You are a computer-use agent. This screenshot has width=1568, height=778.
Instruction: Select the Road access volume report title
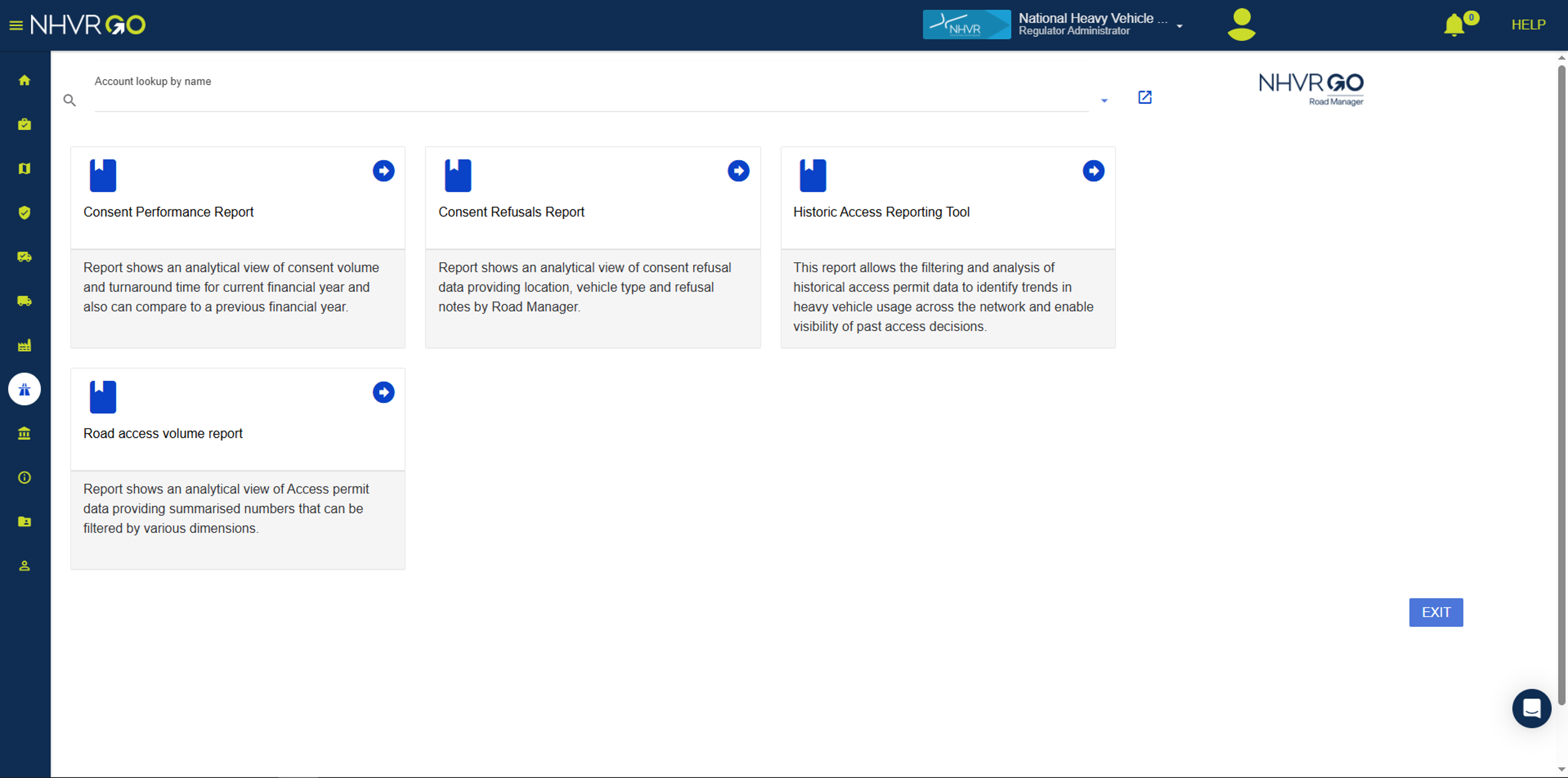[163, 433]
